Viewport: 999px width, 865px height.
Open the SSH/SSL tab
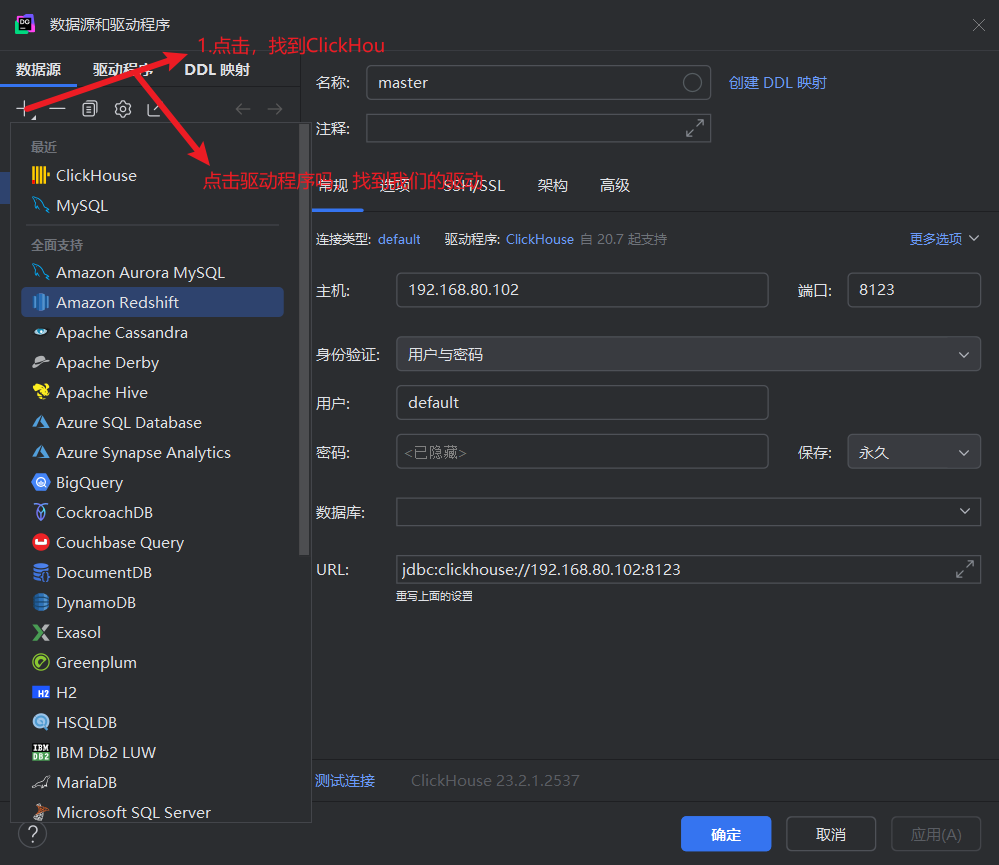click(x=473, y=185)
